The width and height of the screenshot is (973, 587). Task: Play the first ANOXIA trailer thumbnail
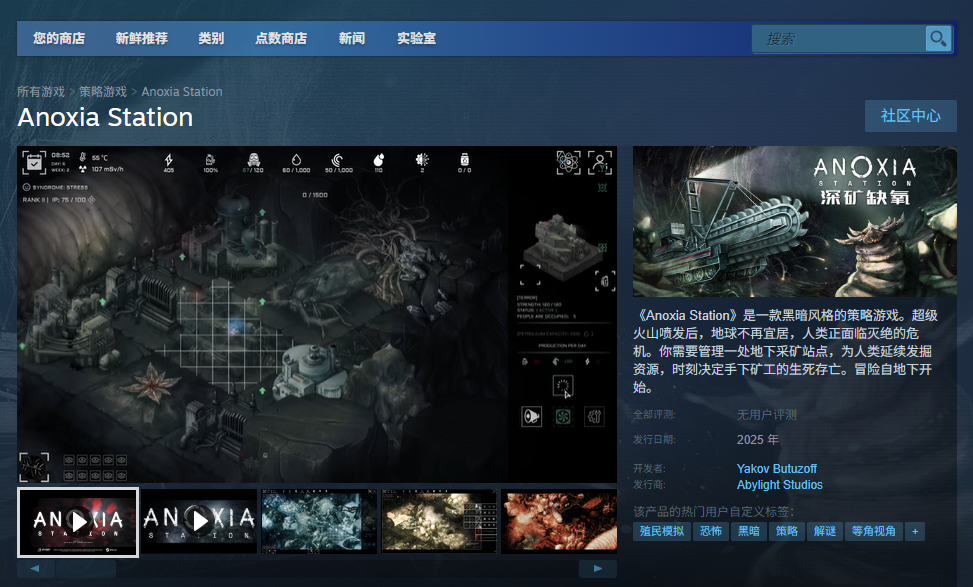click(x=78, y=521)
